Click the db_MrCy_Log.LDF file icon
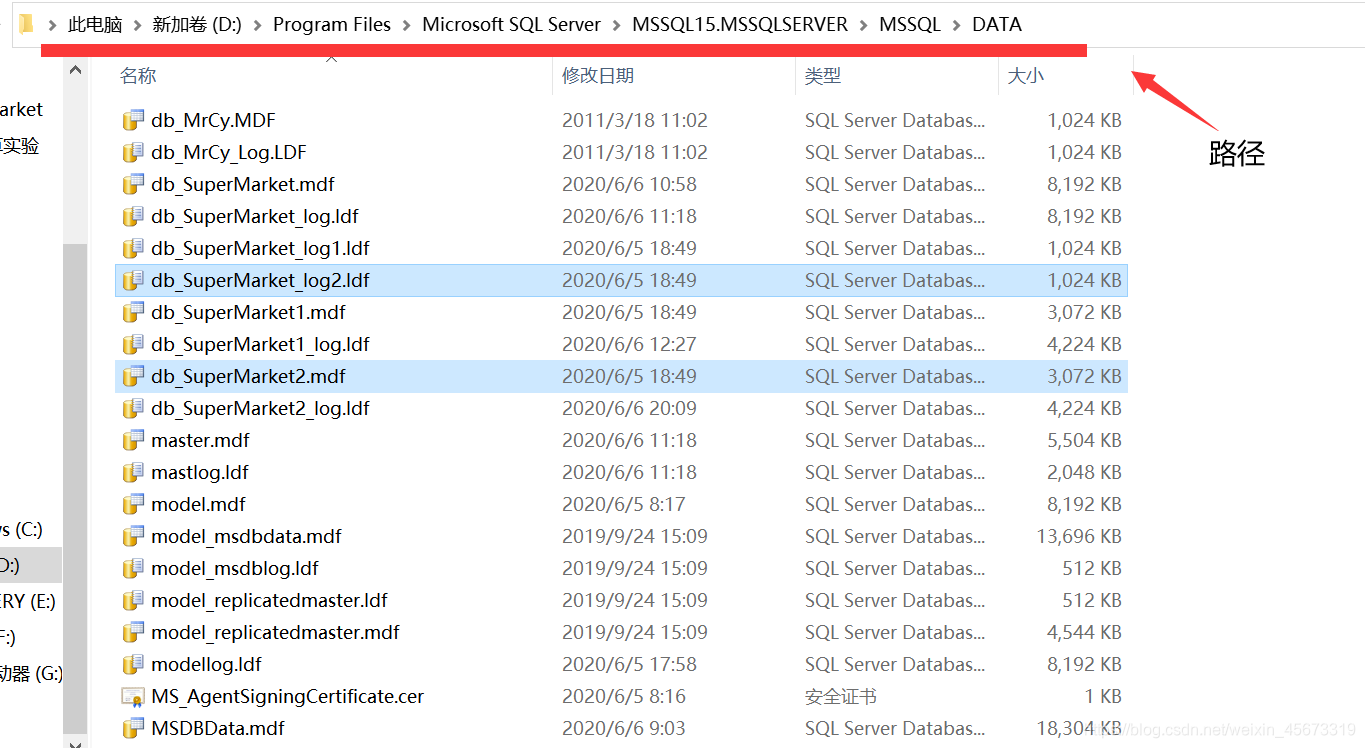Screen dimensions: 1365x748 [x=132, y=152]
